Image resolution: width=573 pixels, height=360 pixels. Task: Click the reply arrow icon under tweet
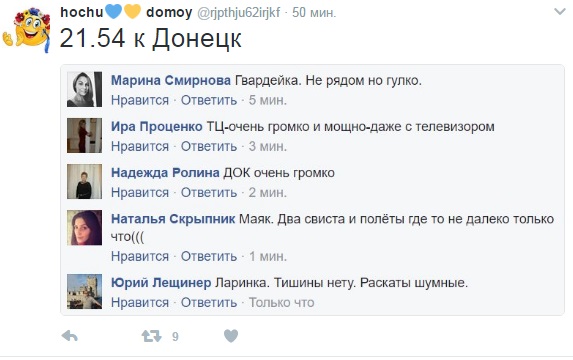[69, 336]
